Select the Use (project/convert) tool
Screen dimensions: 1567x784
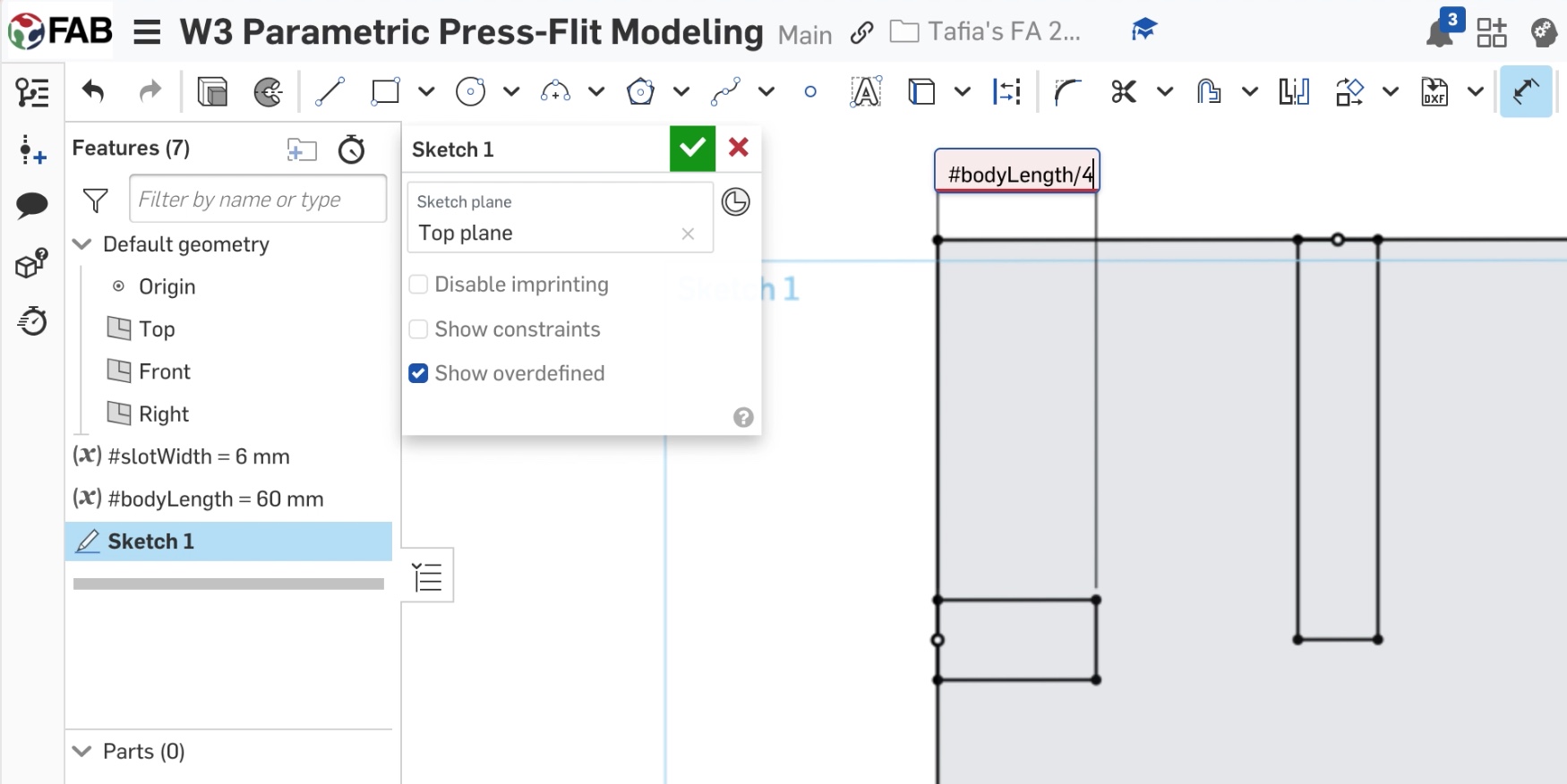click(921, 91)
